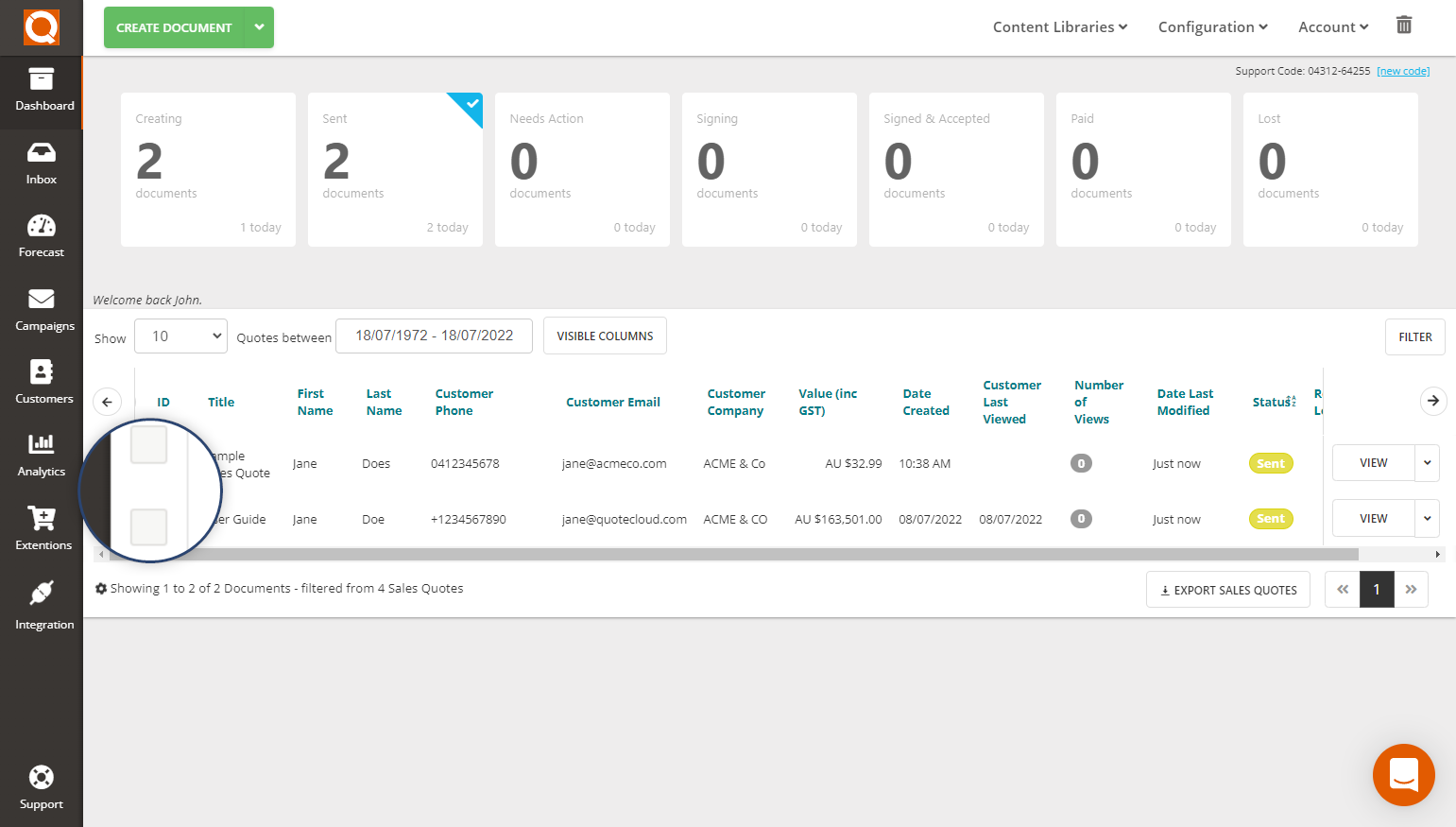
Task: Request a new support code link
Action: [x=1403, y=70]
